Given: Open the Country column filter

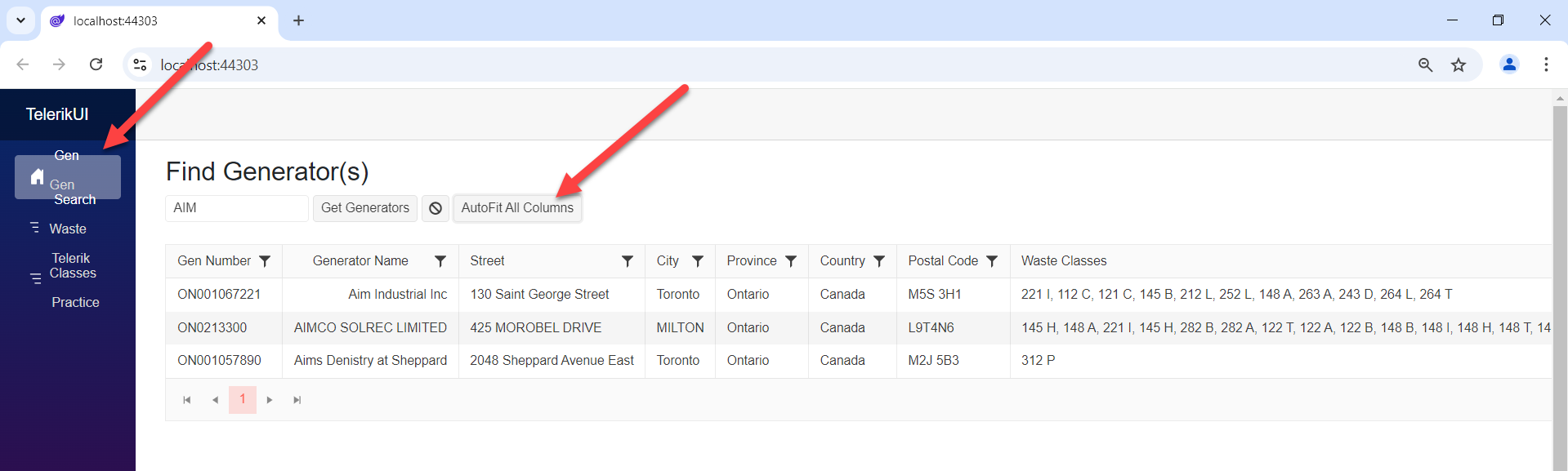Looking at the screenshot, I should point(879,261).
